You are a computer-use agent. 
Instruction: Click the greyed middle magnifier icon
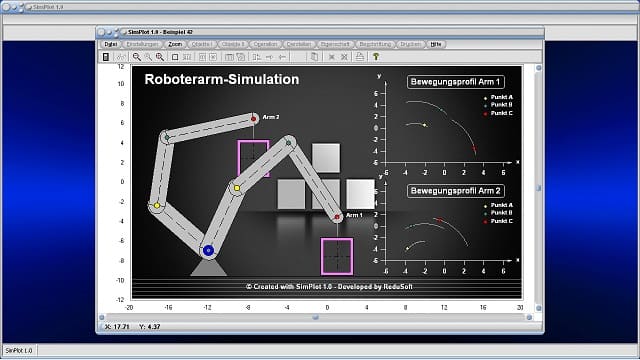148,57
